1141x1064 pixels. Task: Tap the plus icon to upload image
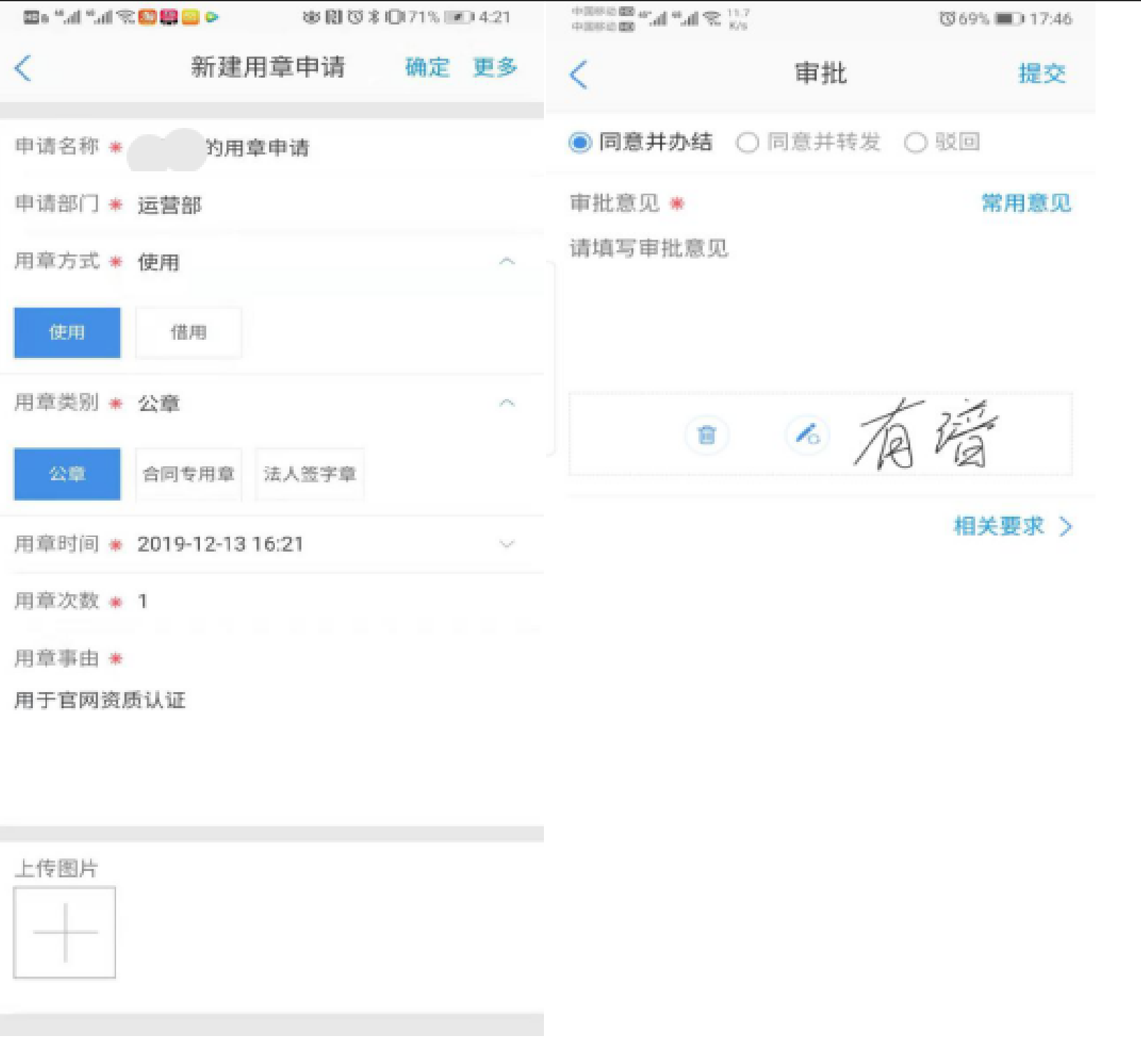64,932
